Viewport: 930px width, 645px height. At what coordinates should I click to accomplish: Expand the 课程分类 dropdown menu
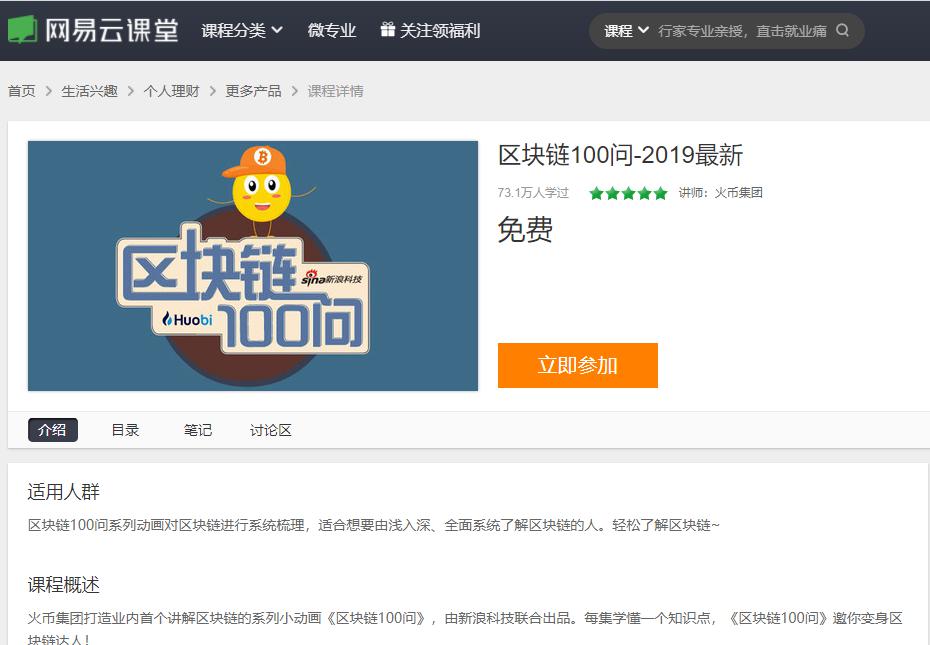point(242,30)
